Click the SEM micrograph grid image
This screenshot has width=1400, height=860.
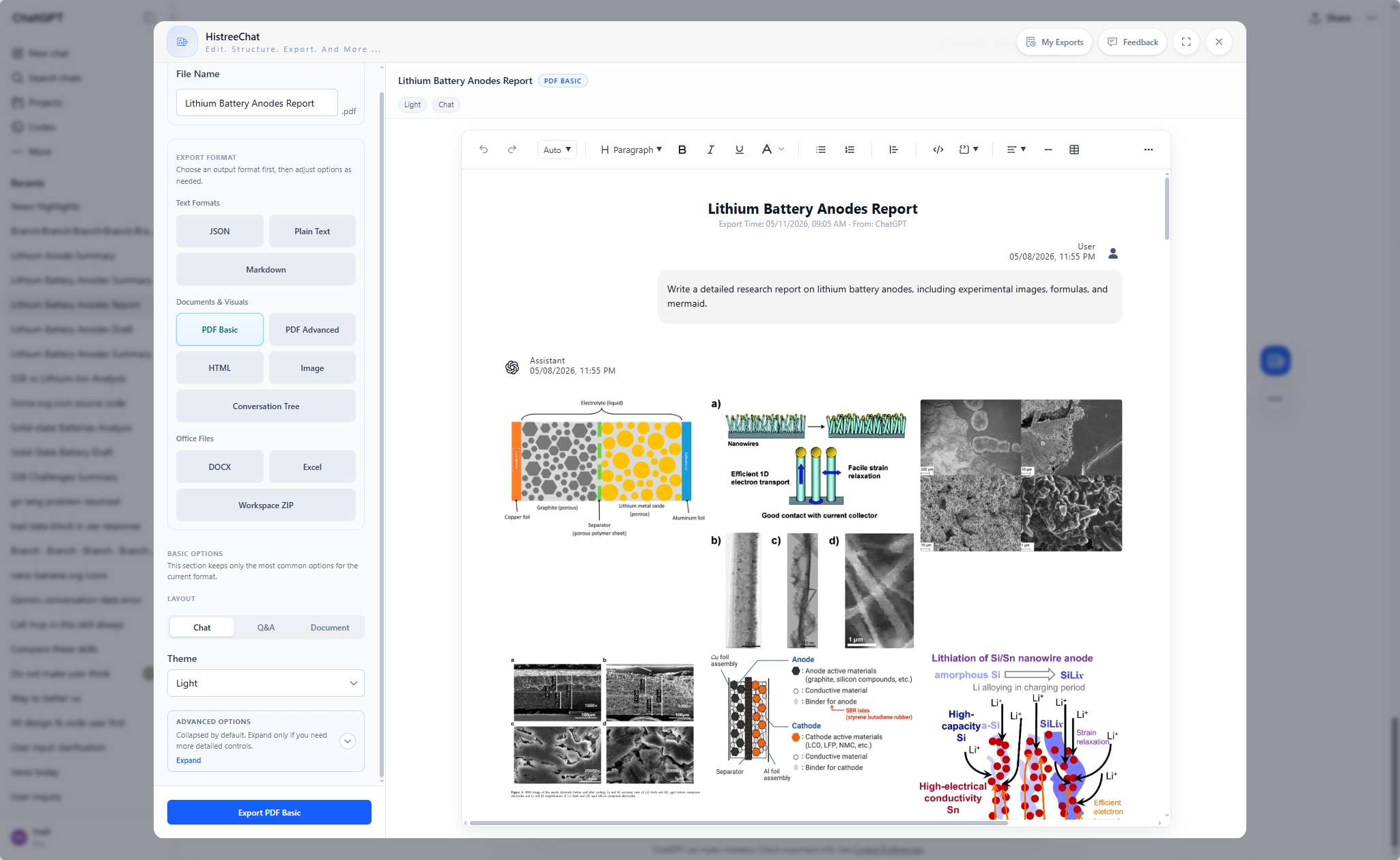[x=1021, y=475]
